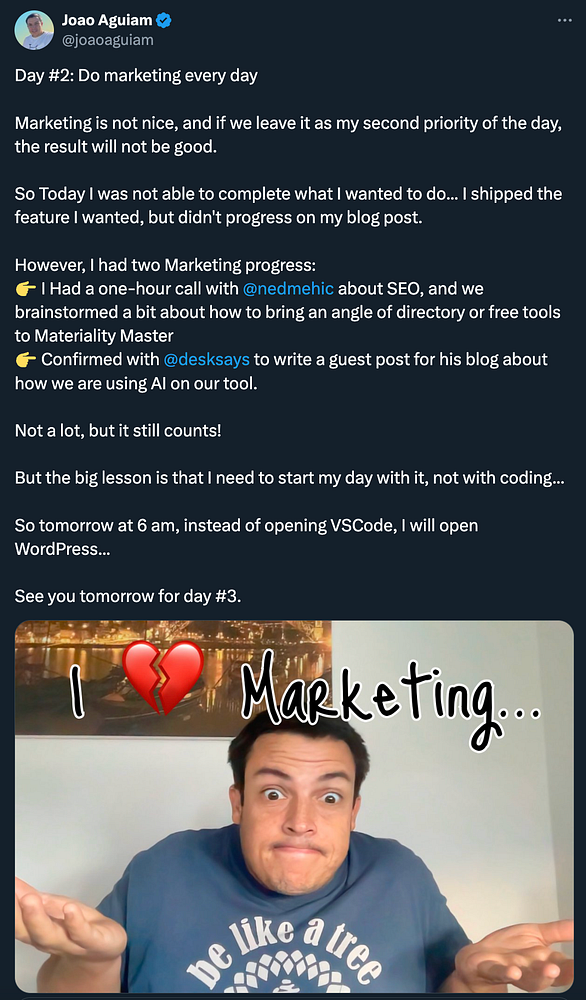
Task: Open the @nedmehic mention link
Action: click(288, 289)
